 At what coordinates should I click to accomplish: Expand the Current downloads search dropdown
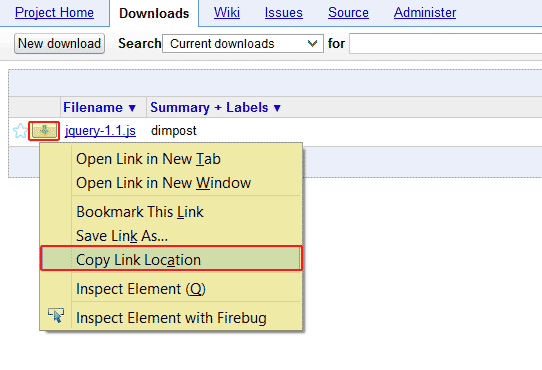pyautogui.click(x=243, y=44)
